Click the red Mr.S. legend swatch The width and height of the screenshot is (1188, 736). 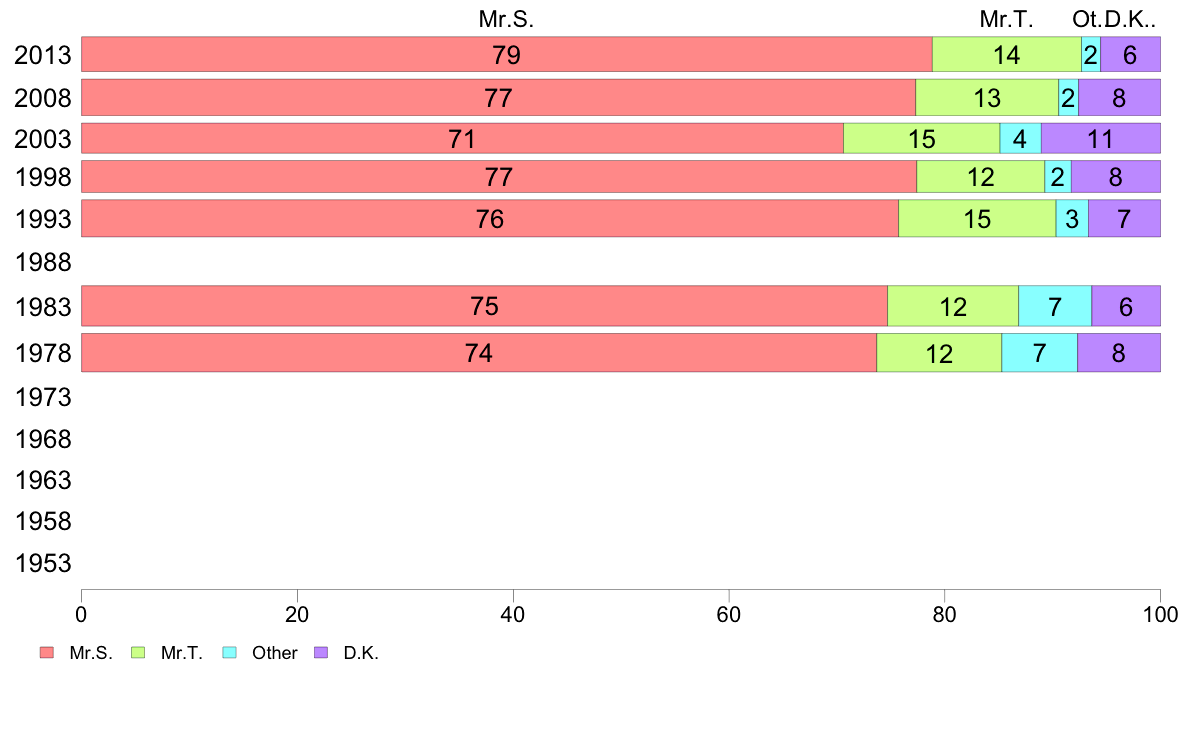tap(46, 653)
